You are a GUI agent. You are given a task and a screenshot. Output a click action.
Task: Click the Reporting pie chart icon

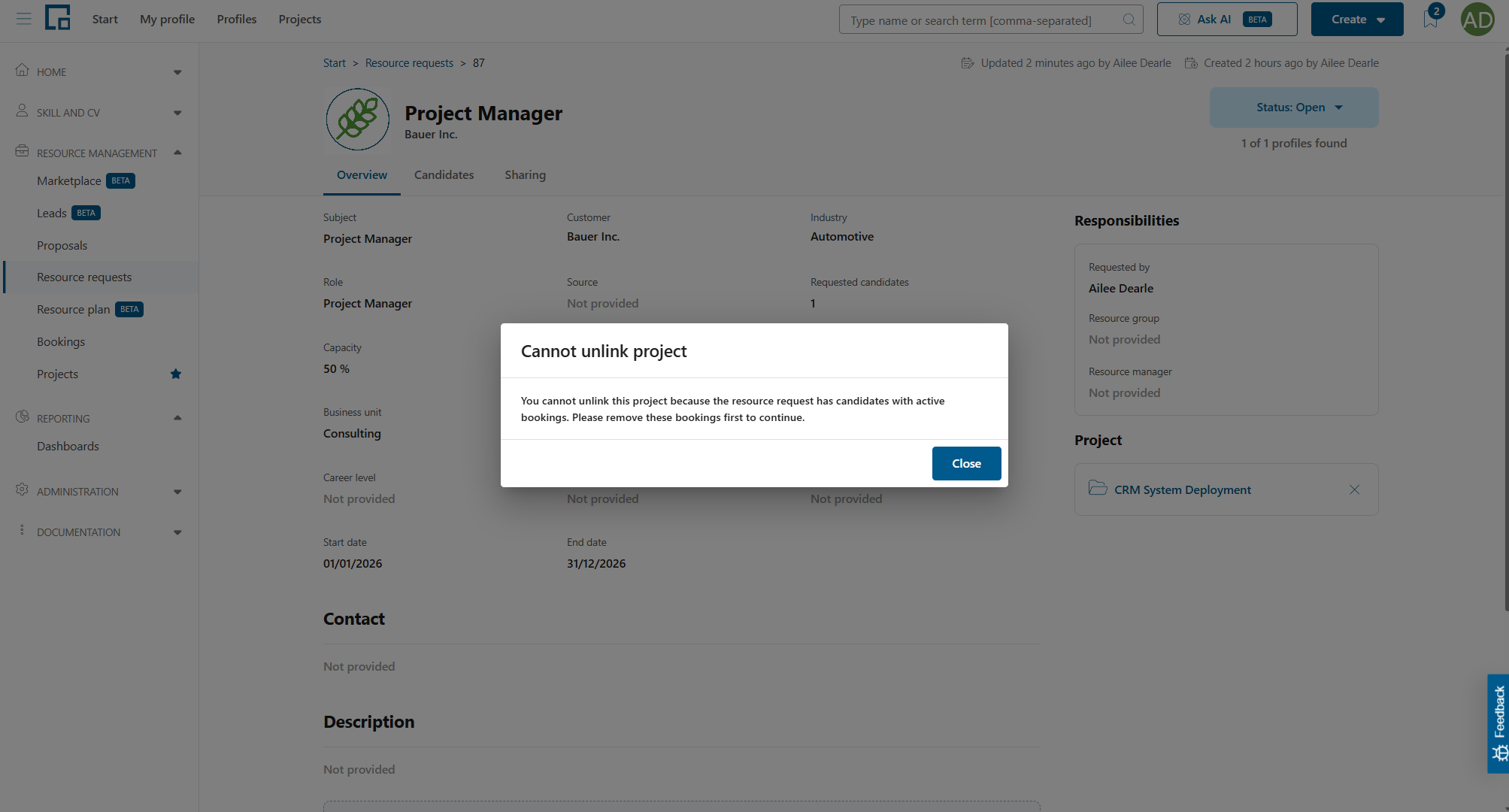23,417
